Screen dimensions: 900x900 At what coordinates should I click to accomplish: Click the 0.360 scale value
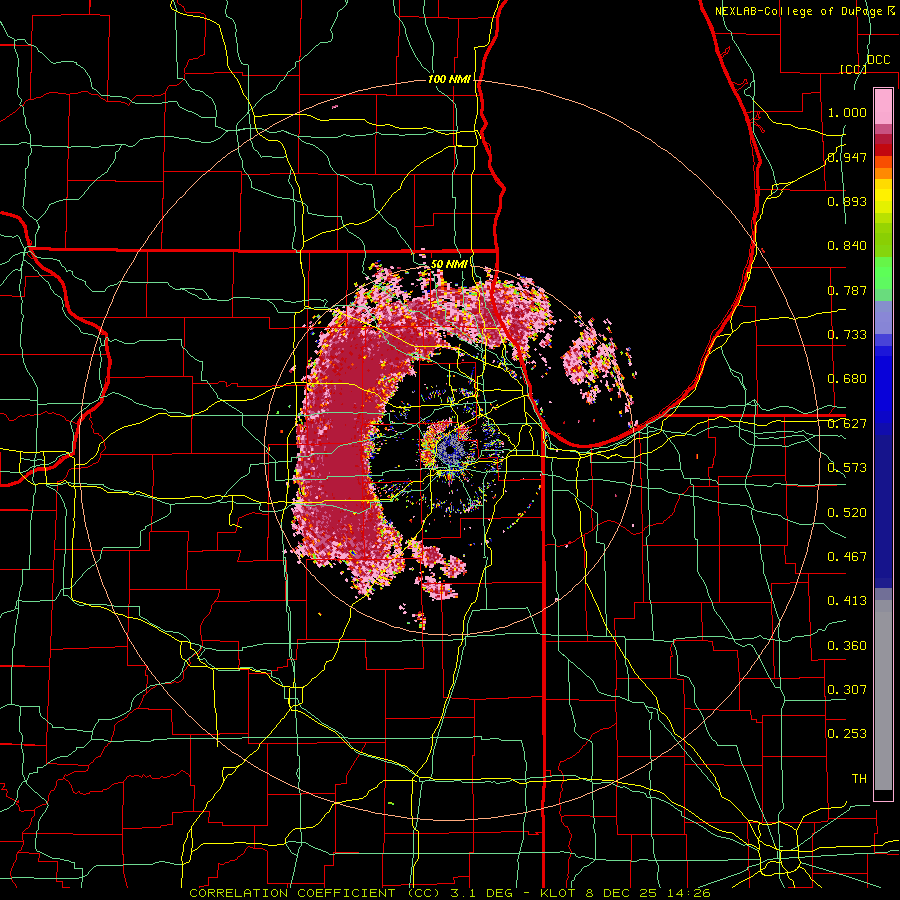(x=847, y=646)
